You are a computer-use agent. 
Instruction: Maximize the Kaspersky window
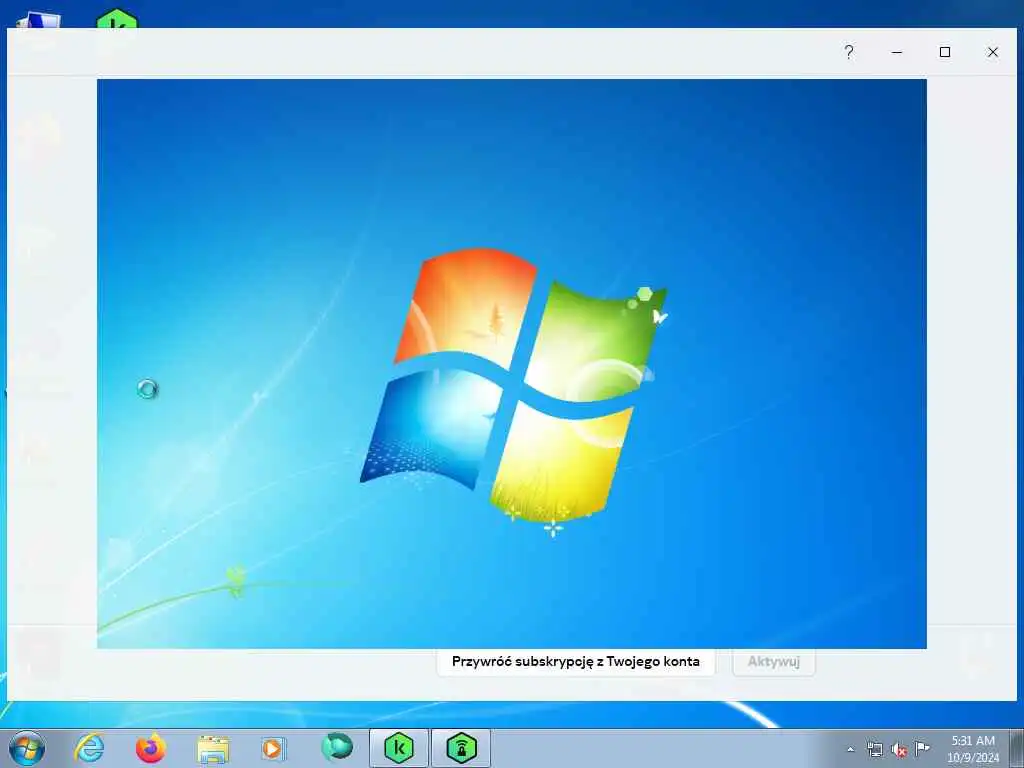coord(944,52)
